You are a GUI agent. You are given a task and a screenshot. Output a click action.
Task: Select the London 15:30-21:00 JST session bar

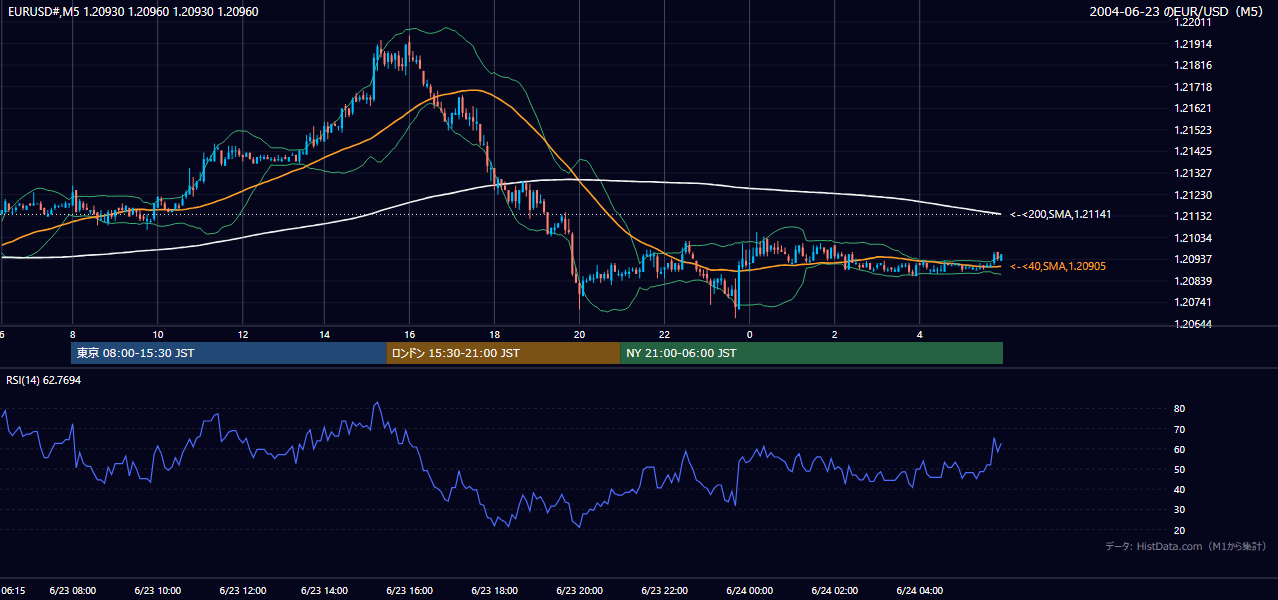click(503, 353)
